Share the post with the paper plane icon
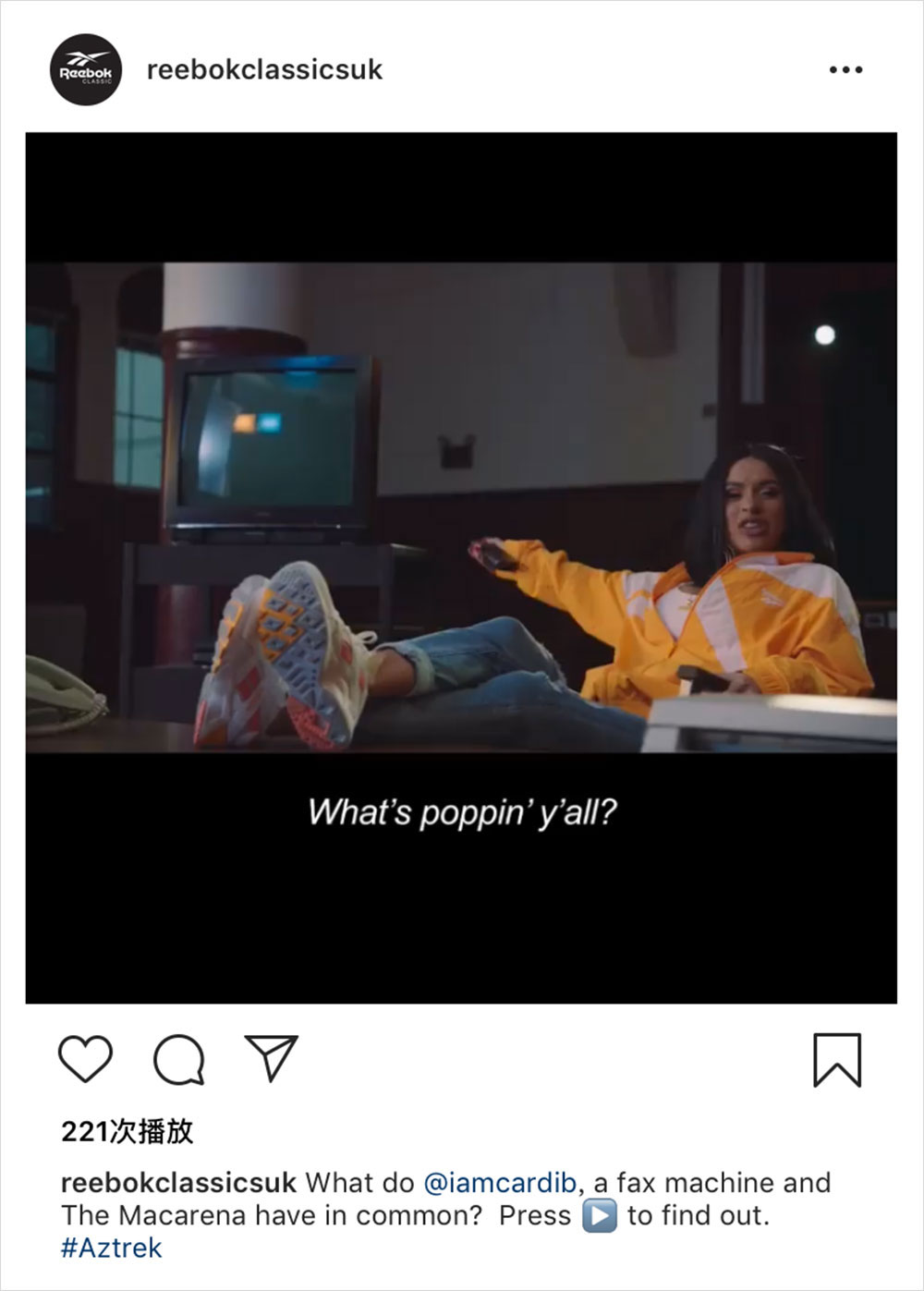The height and width of the screenshot is (1291, 924). 271,1057
